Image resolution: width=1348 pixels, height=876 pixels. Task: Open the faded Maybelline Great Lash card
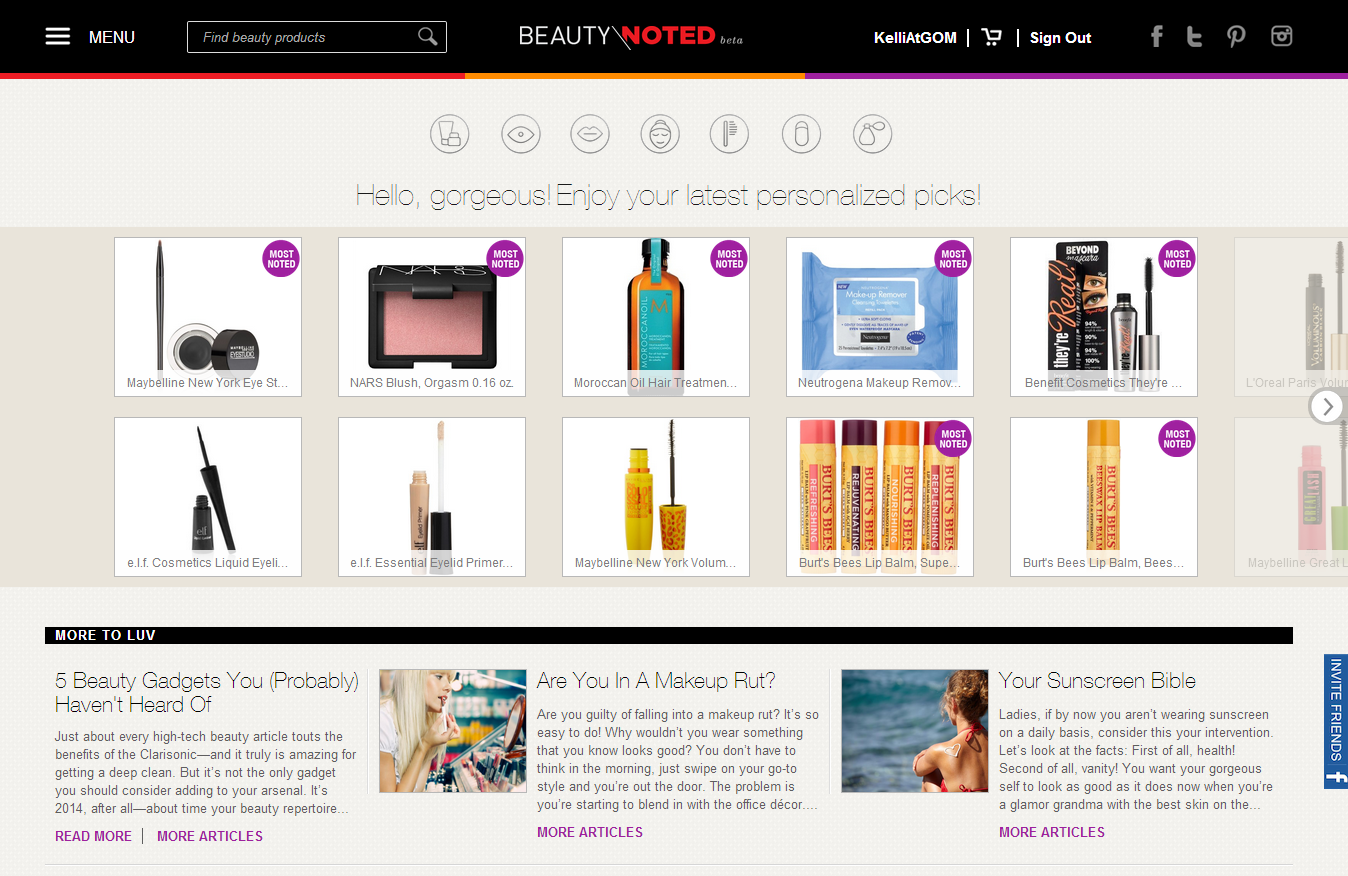[x=1291, y=497]
